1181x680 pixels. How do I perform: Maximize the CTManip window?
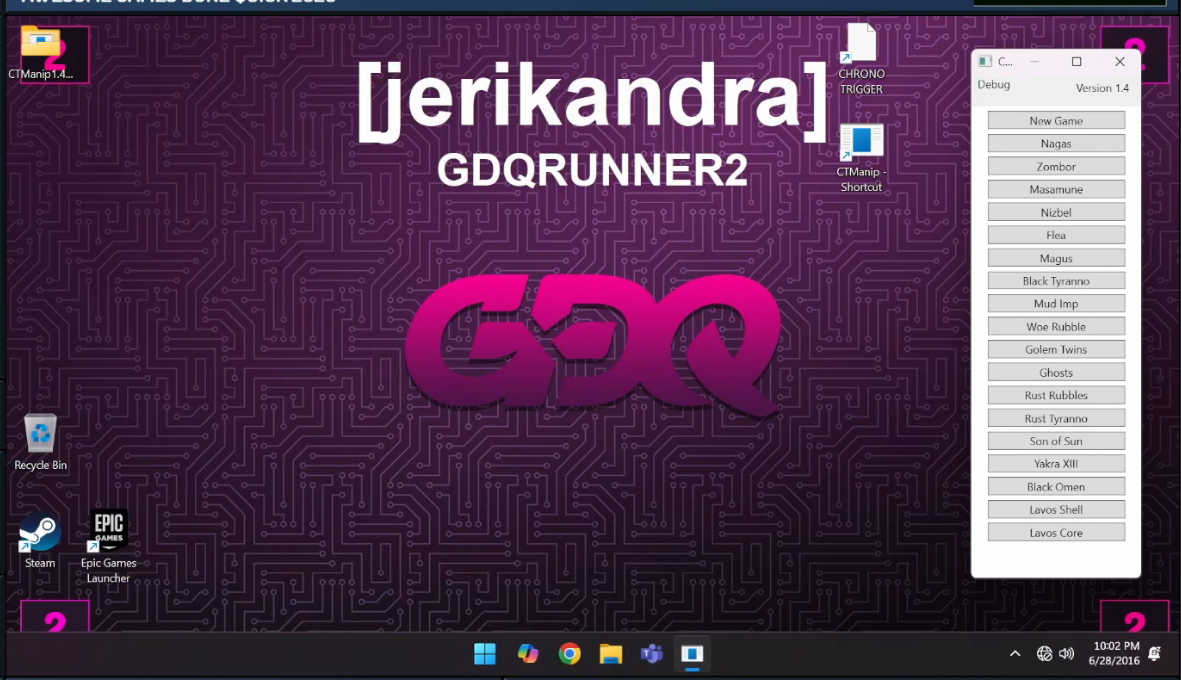1076,62
